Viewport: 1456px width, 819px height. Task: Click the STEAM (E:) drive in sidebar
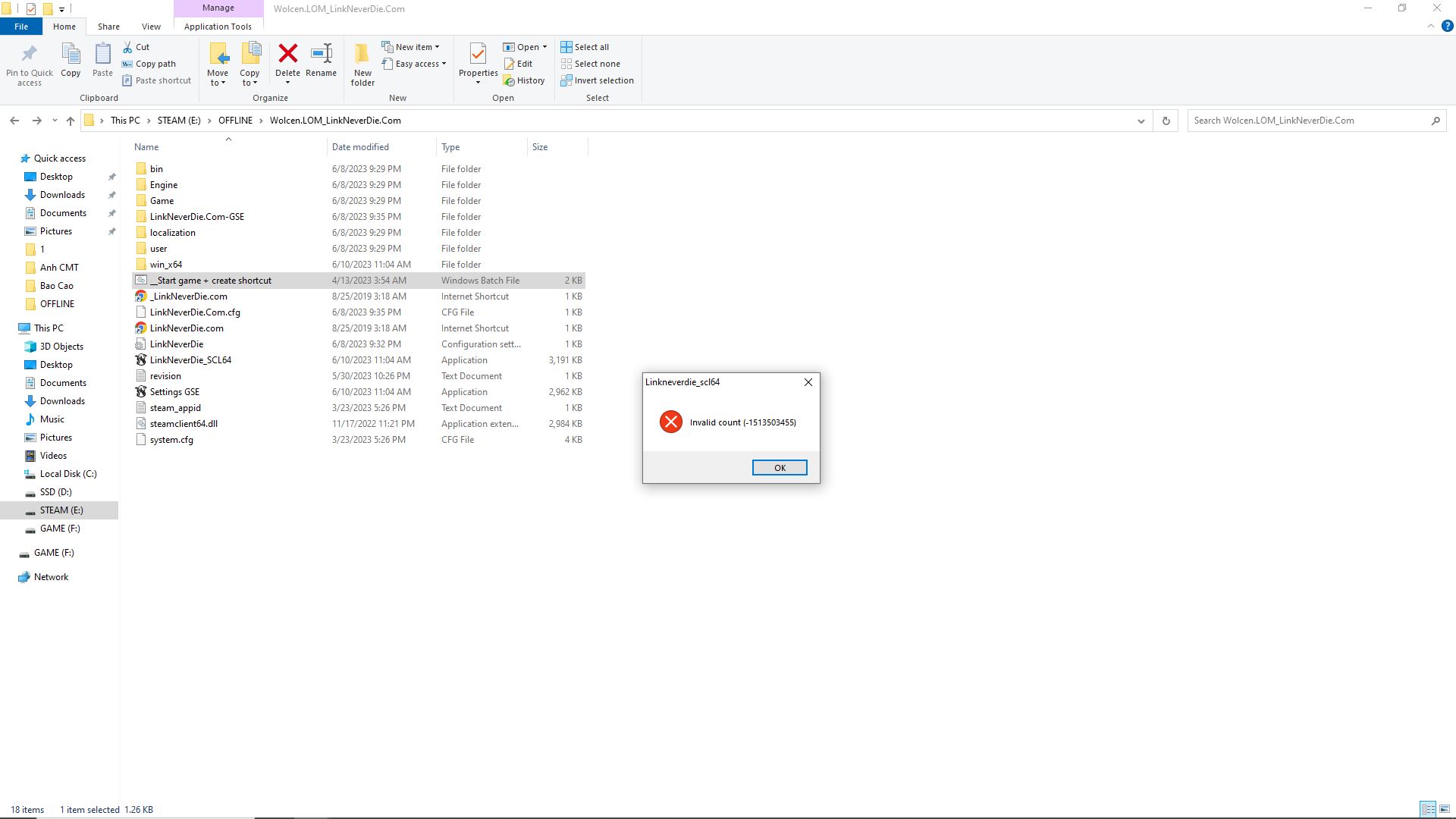click(62, 510)
